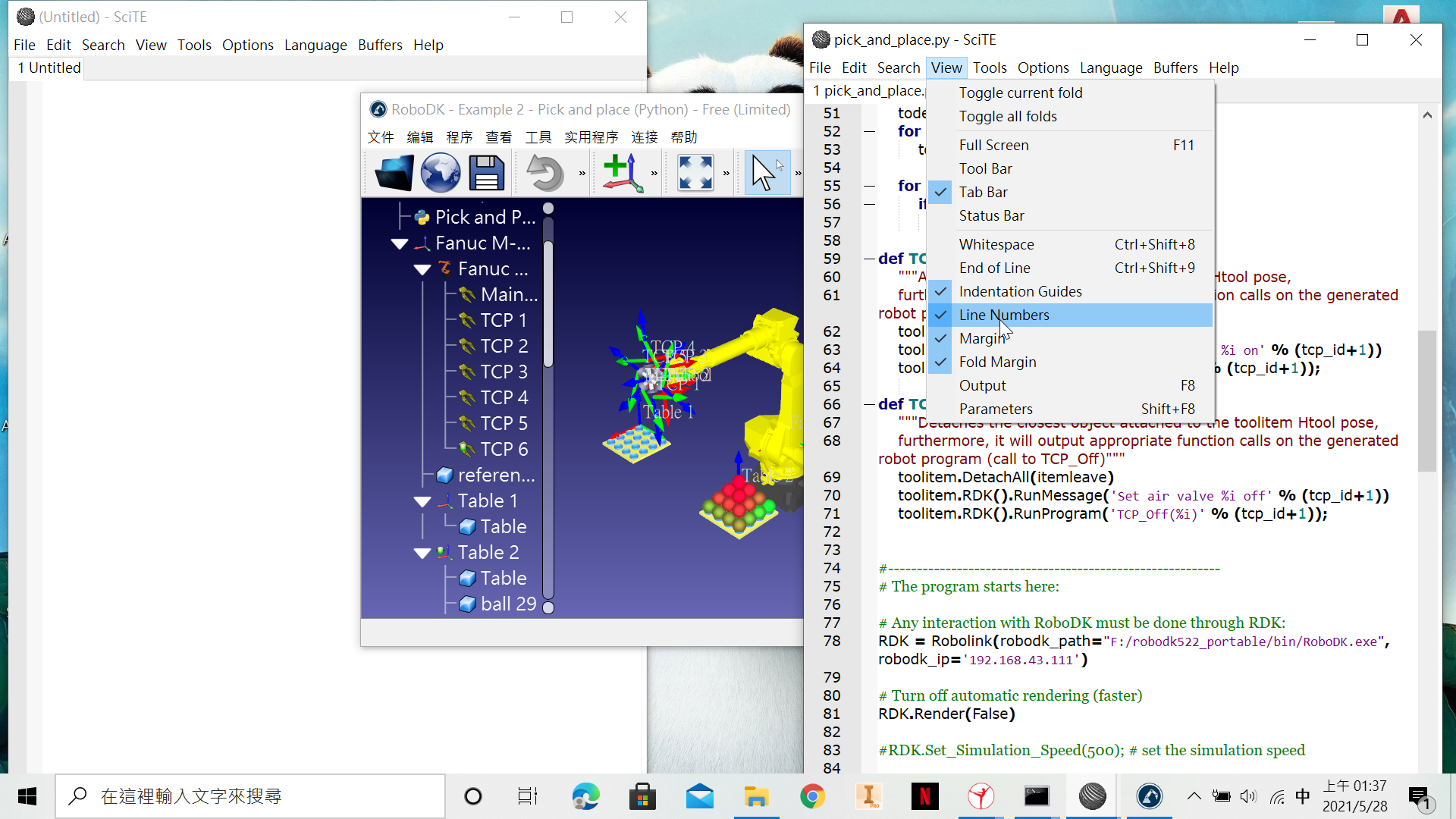The image size is (1456, 819).
Task: Collapse fold at line 59 def
Action: pos(870,259)
